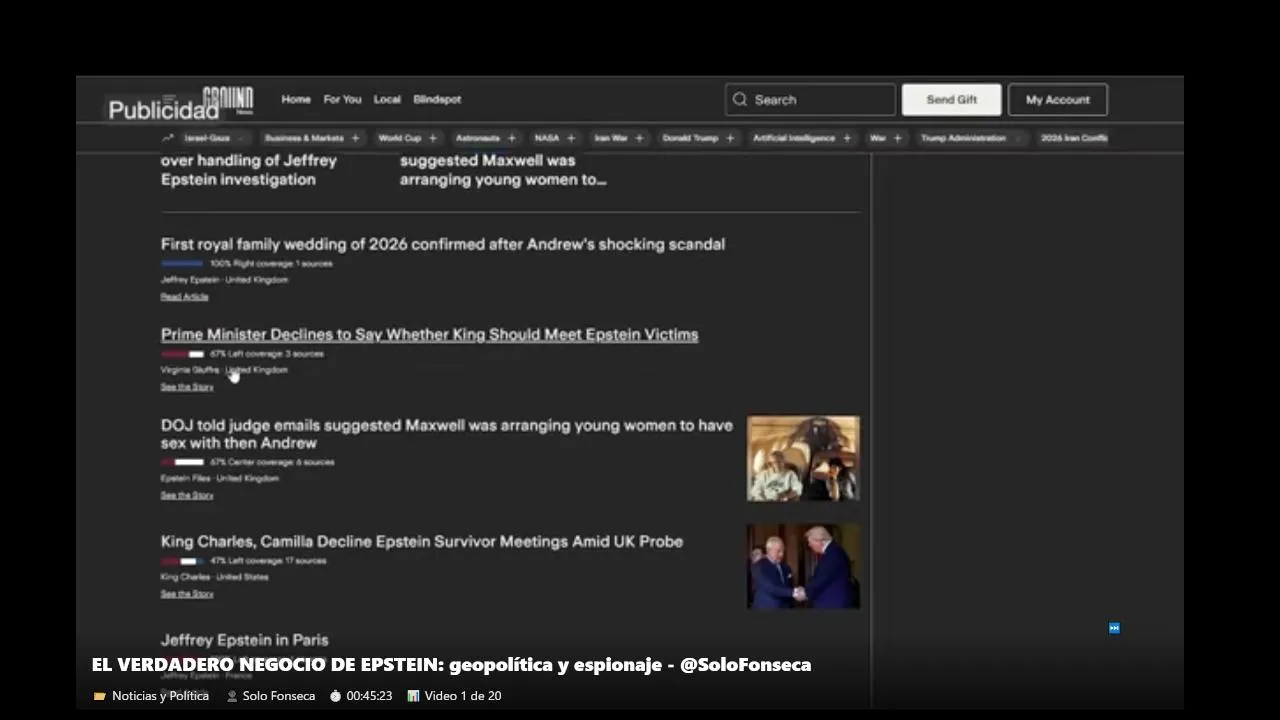The height and width of the screenshot is (720, 1280).
Task: Click Read Article under royal wedding story
Action: pyautogui.click(x=185, y=296)
